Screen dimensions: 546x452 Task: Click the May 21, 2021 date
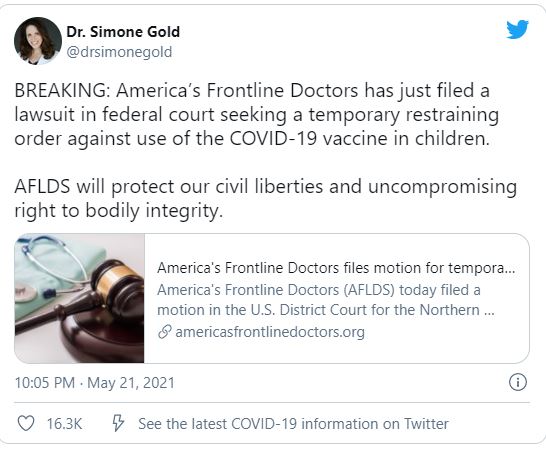131,382
